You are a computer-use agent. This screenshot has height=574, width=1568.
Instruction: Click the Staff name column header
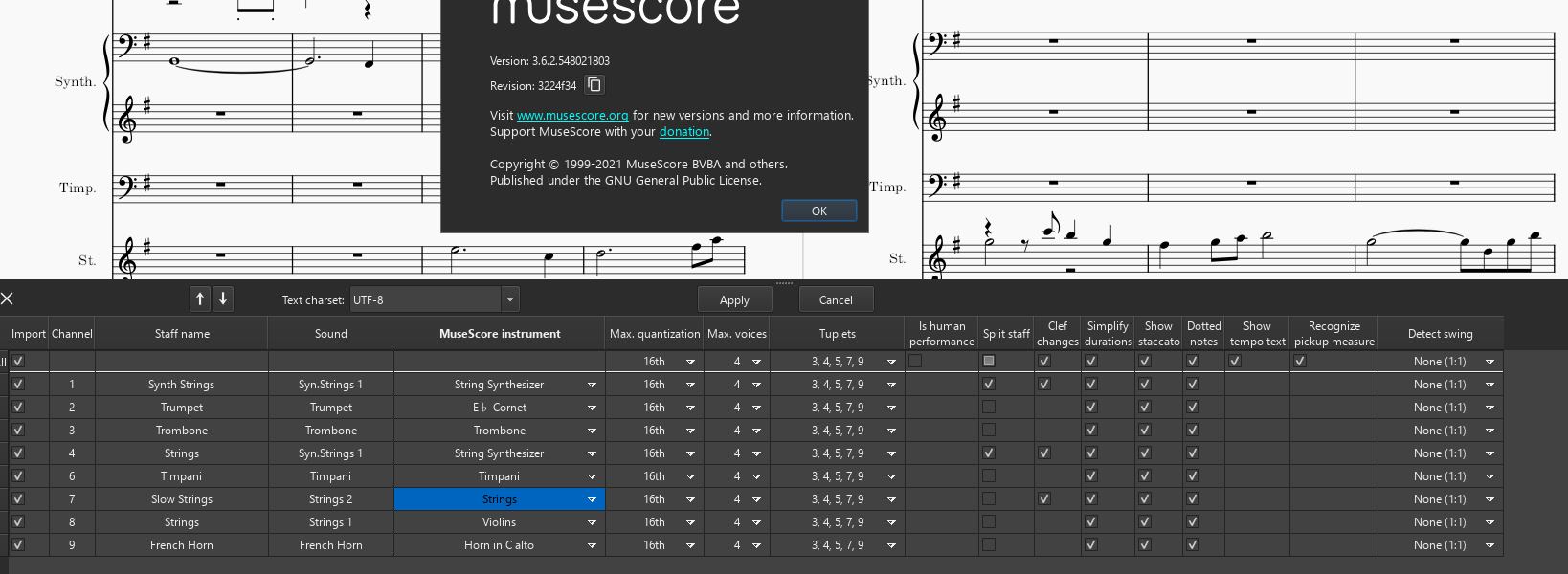[182, 334]
